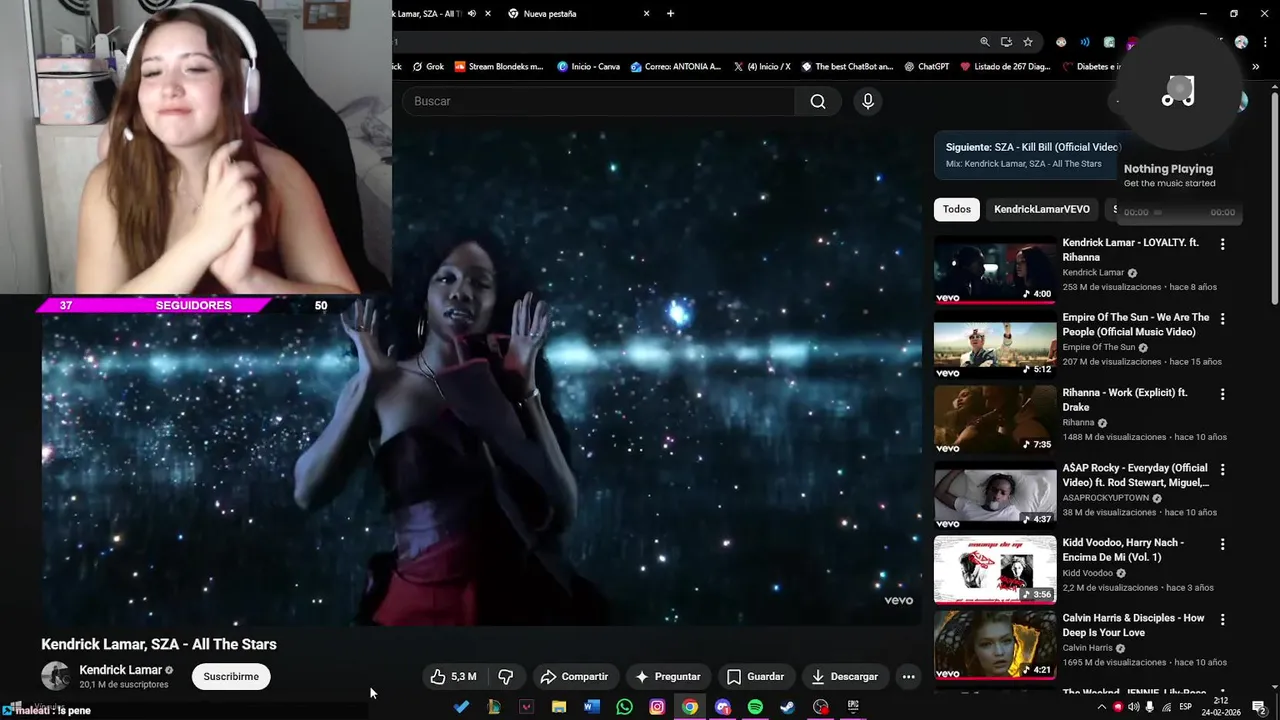The height and width of the screenshot is (720, 1280).
Task: Open options menu for Kidd Voodoo video
Action: tap(1222, 544)
